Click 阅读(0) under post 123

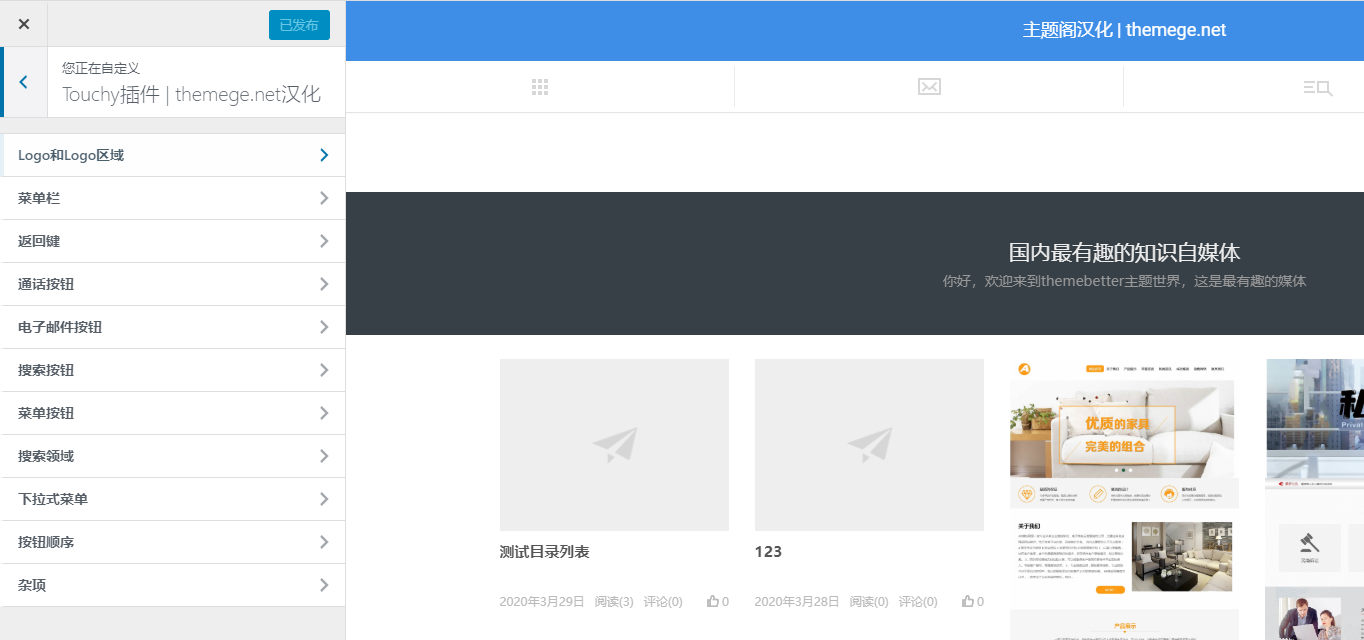869,602
